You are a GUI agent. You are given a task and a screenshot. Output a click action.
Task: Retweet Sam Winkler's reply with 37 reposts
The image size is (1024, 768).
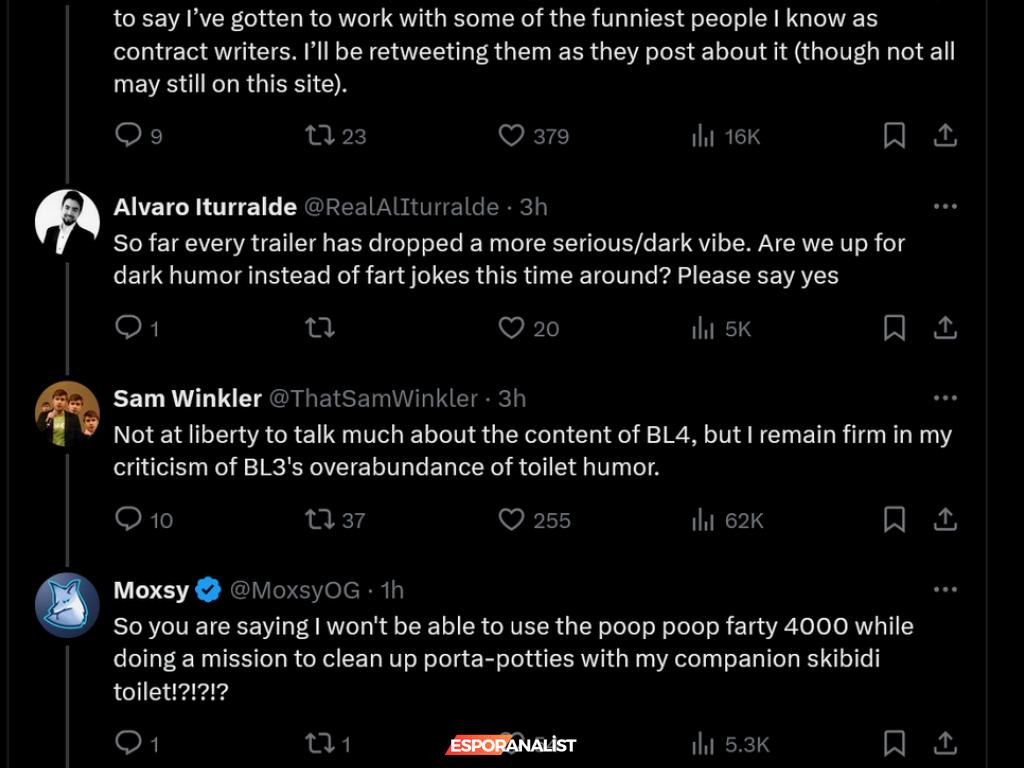tap(319, 520)
